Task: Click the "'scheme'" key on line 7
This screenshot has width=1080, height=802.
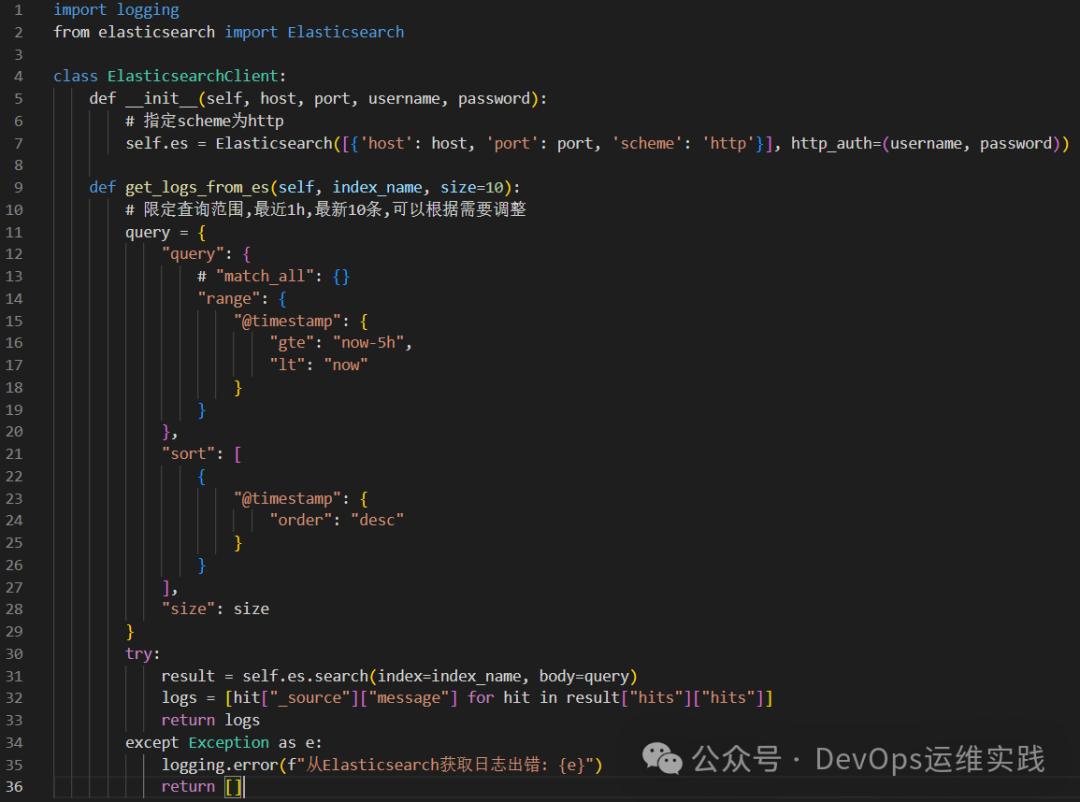Action: (647, 143)
